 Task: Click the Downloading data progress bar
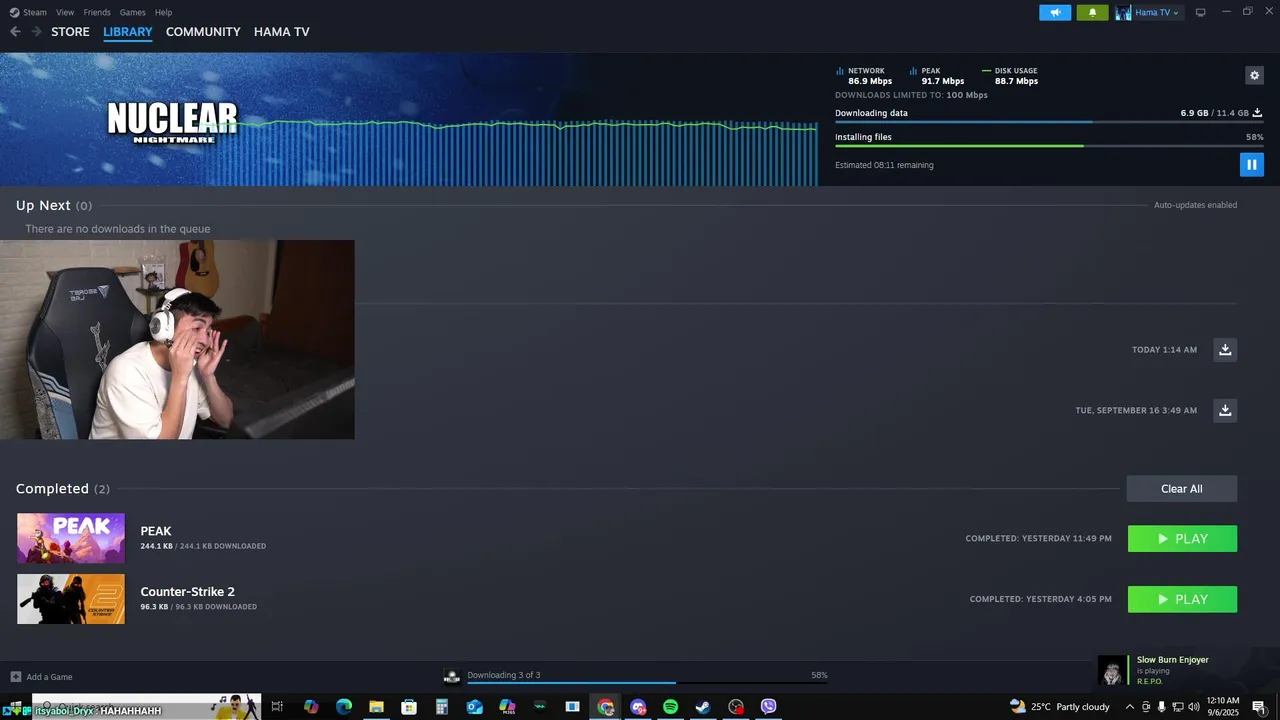coord(1049,122)
